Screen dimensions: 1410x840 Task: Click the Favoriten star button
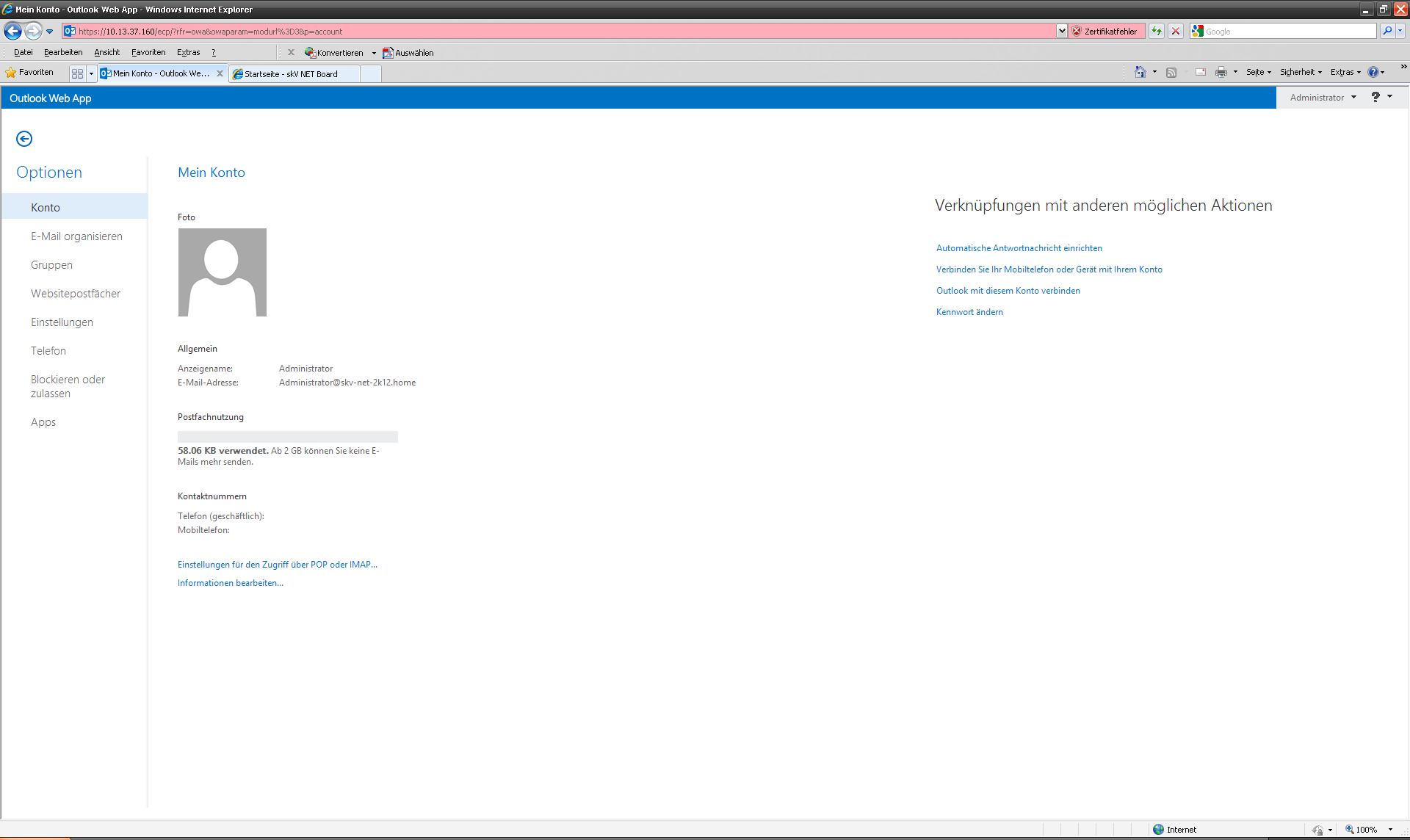30,72
